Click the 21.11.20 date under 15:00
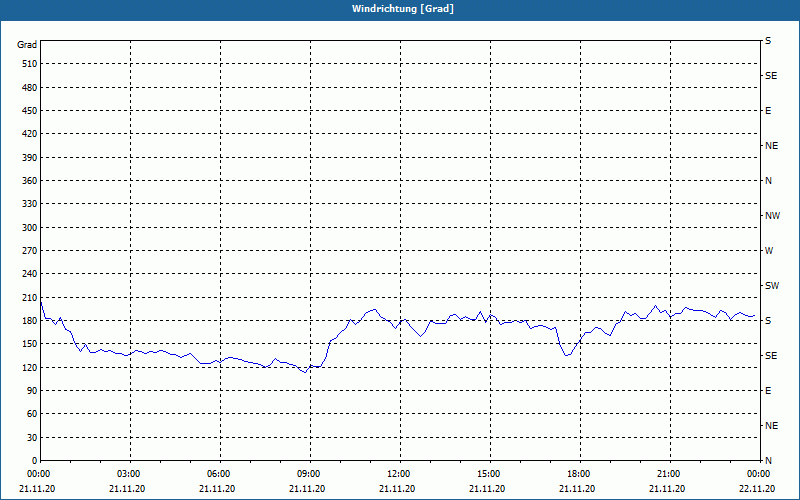The height and width of the screenshot is (500, 800). click(487, 489)
